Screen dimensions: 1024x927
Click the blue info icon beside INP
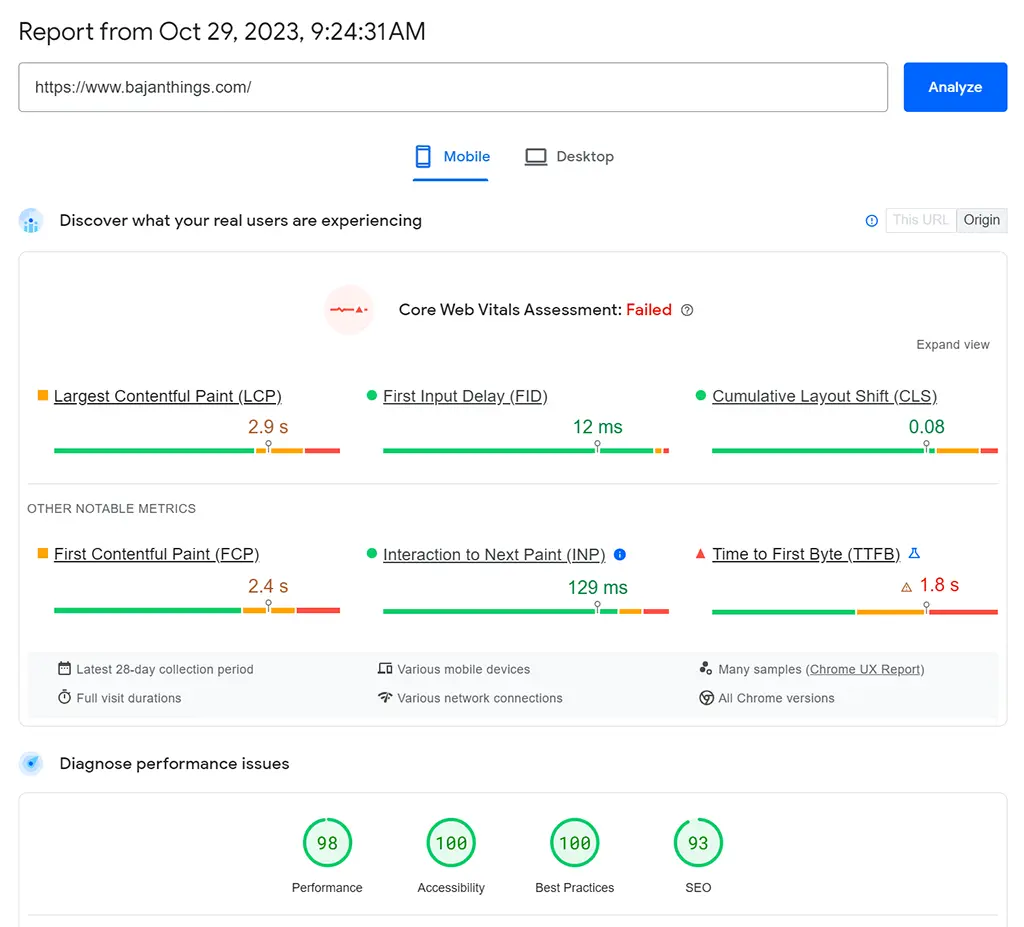619,554
